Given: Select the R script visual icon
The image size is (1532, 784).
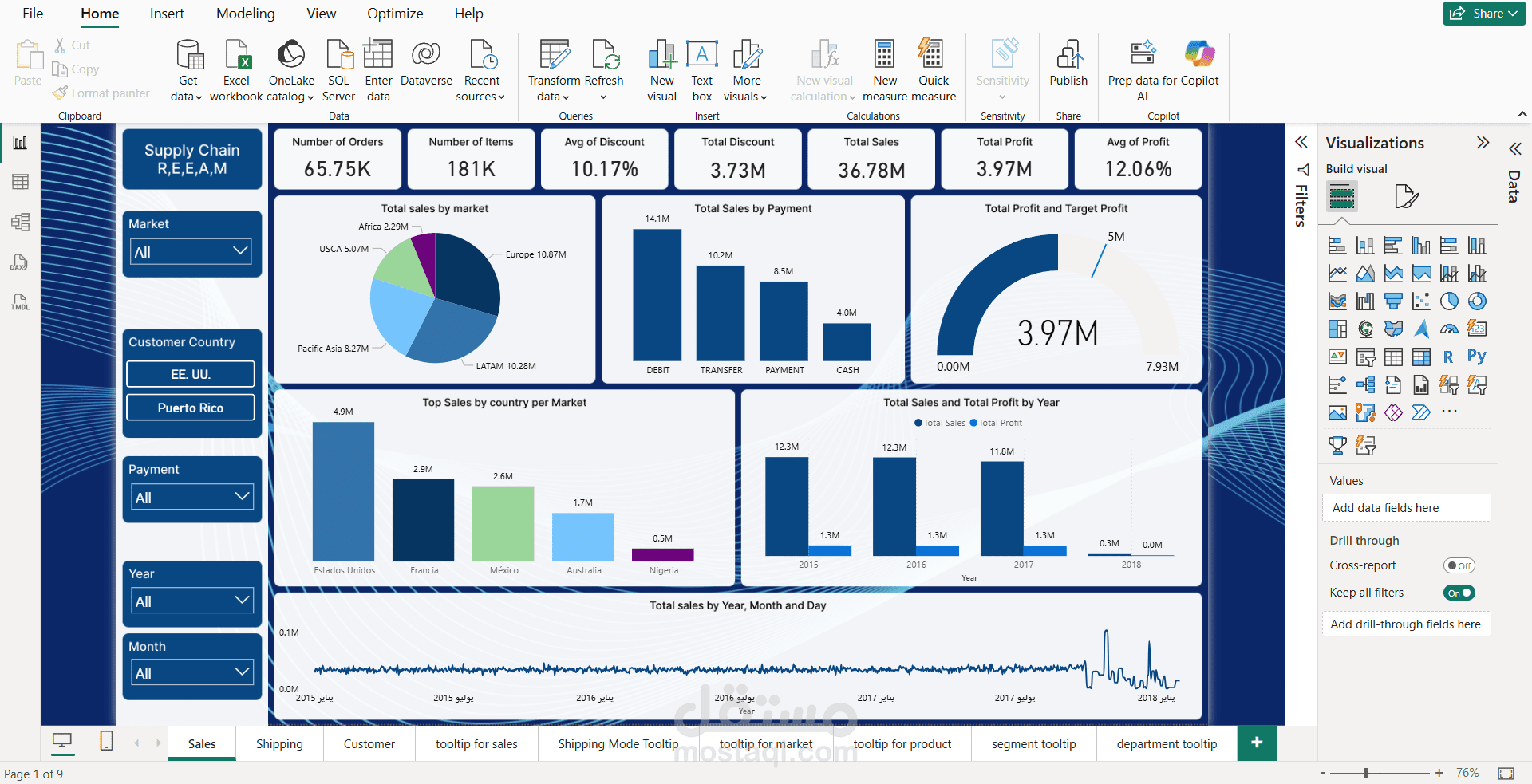Looking at the screenshot, I should click(x=1449, y=357).
